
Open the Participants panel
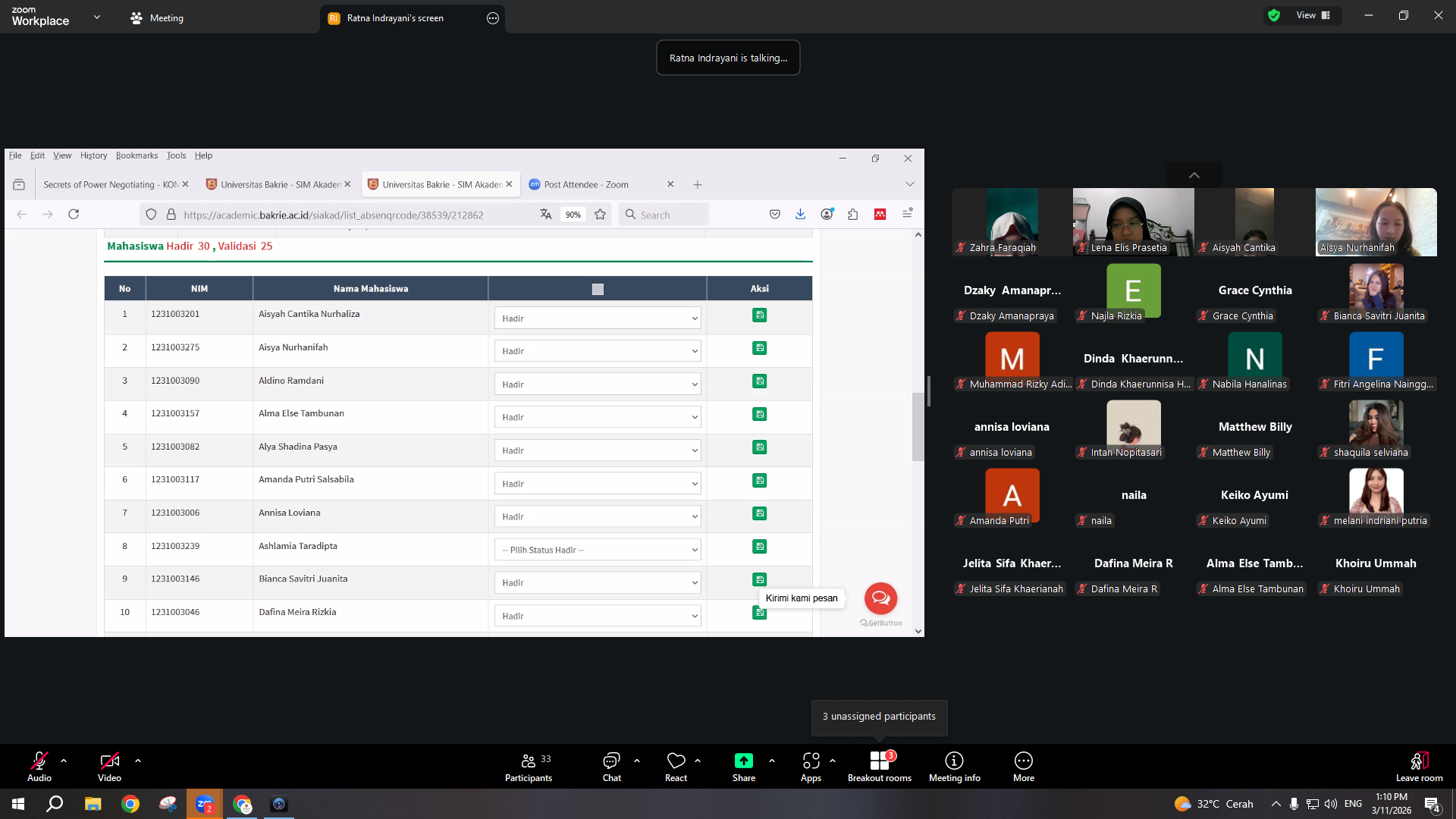[x=529, y=767]
